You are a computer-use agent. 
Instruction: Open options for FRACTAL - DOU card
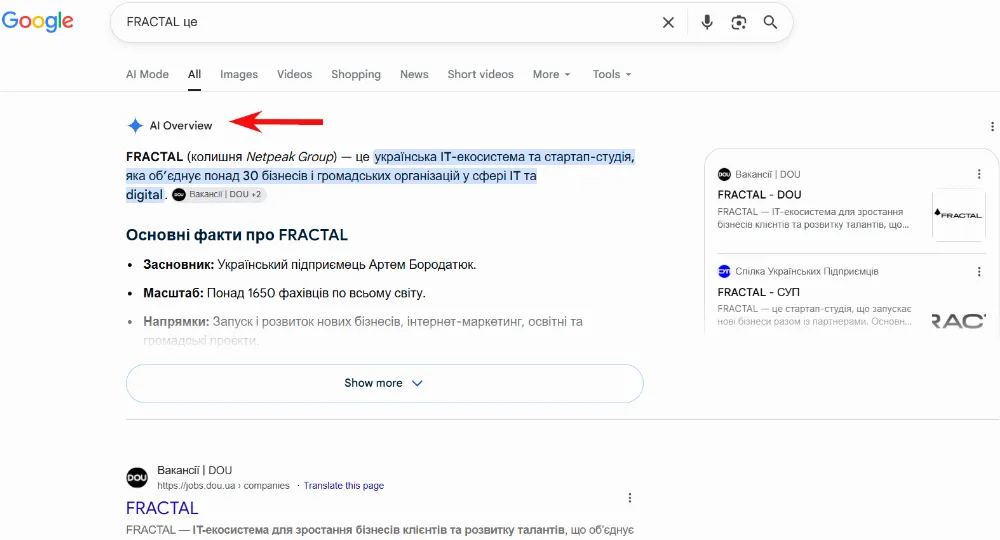979,174
